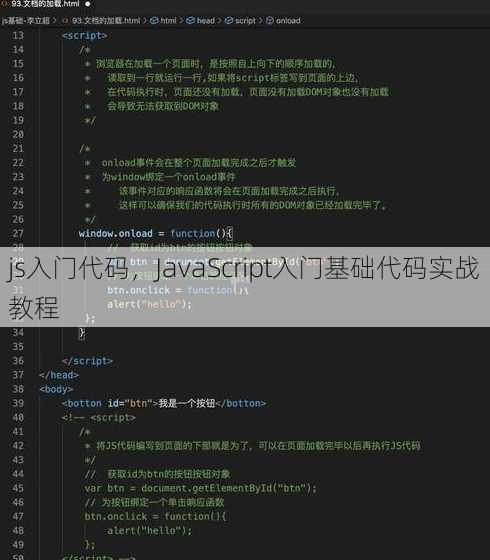This screenshot has width=490, height=560.
Task: Click line number 39 in the gutter
Action: (x=18, y=404)
